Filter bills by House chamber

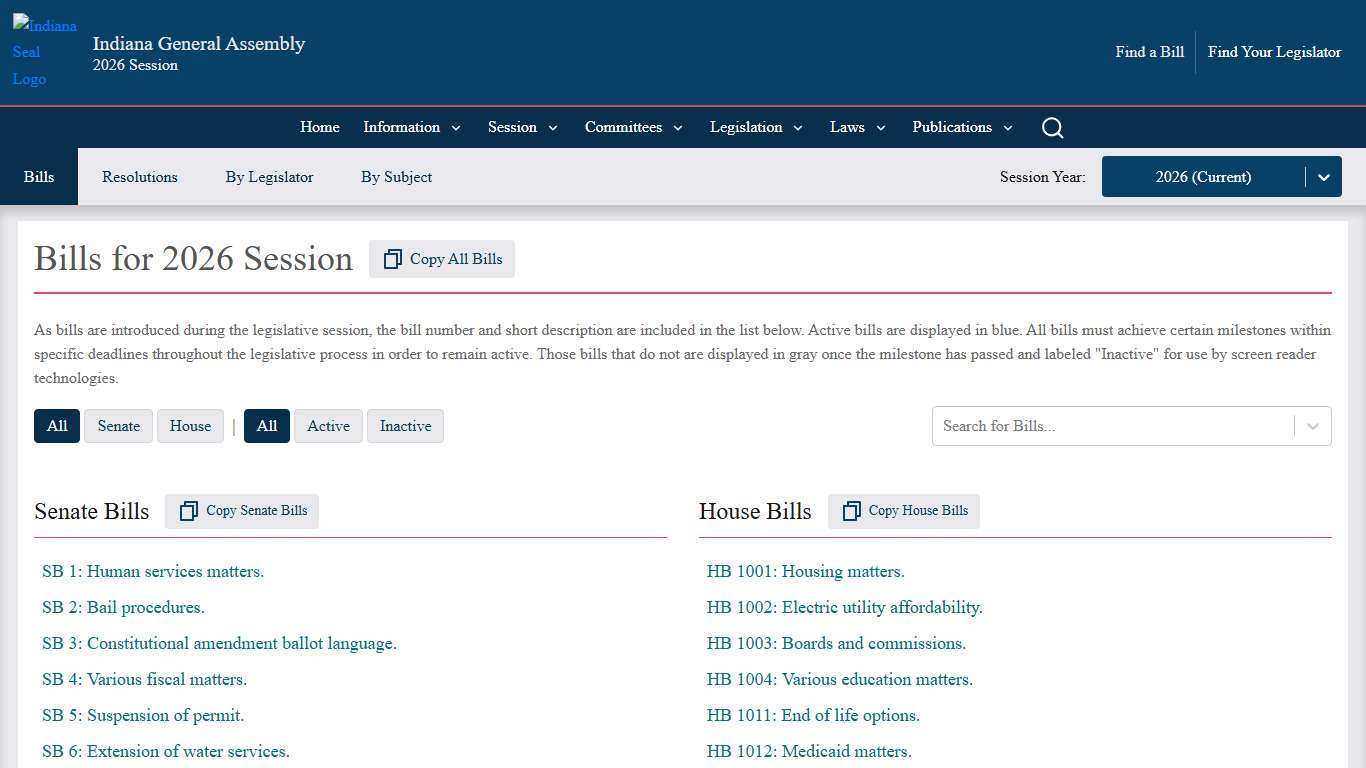(190, 426)
